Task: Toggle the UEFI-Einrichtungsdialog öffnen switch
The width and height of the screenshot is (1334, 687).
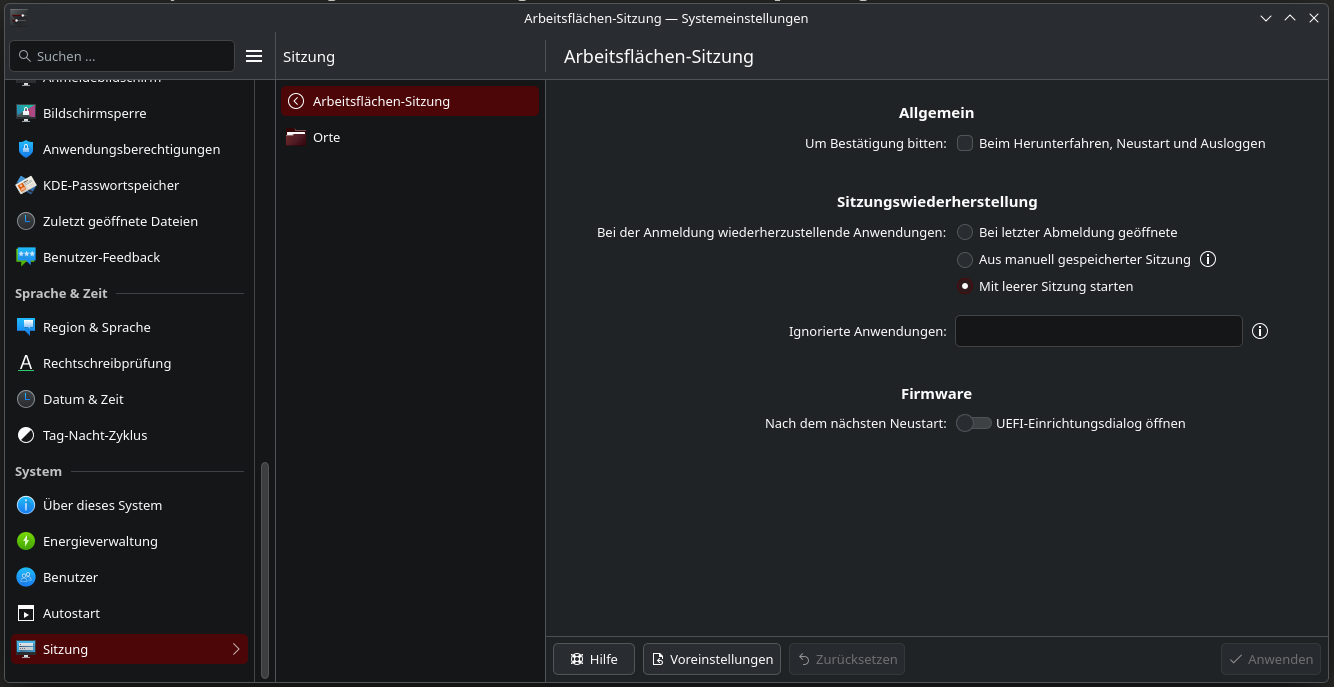Action: pyautogui.click(x=973, y=423)
